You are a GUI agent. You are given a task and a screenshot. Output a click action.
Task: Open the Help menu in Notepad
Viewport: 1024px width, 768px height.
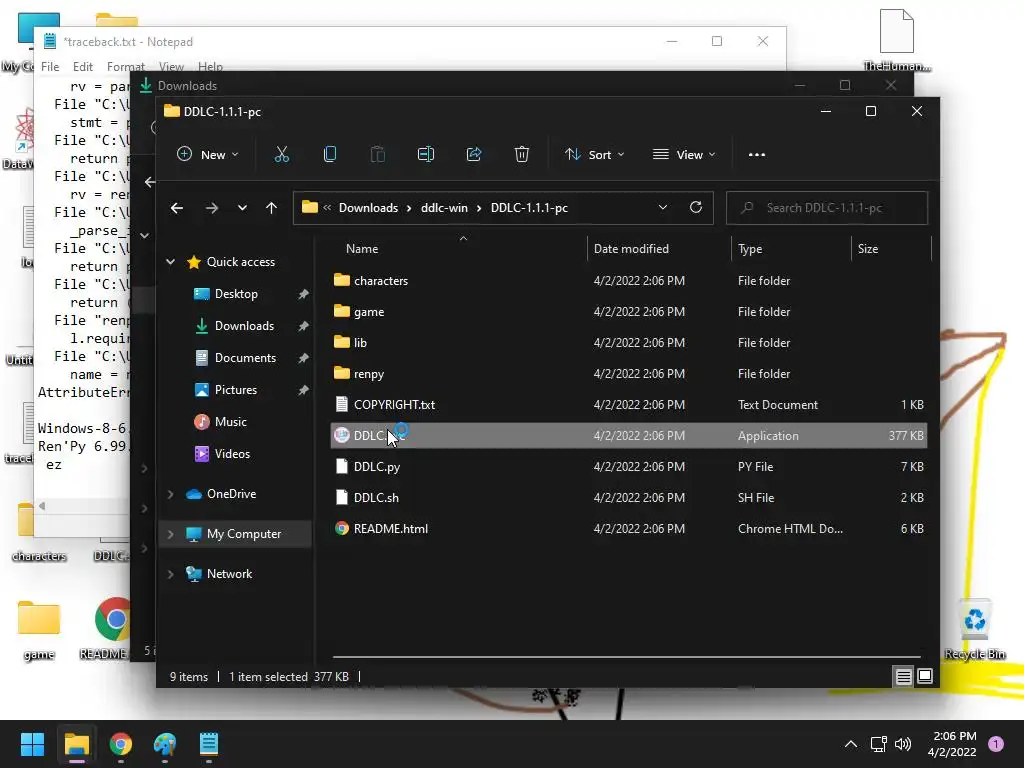click(210, 67)
